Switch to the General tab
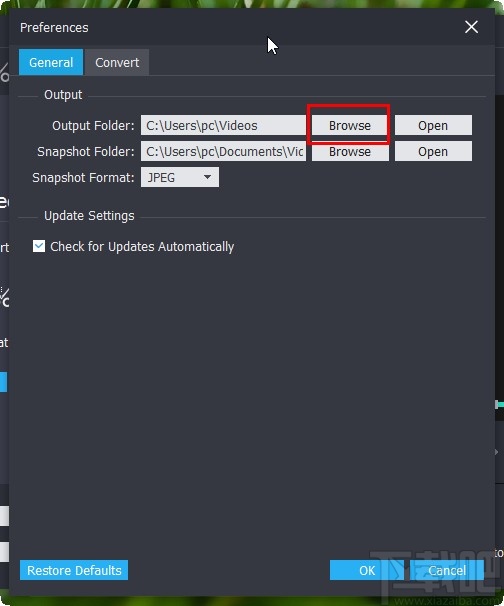The image size is (504, 606). pyautogui.click(x=51, y=62)
